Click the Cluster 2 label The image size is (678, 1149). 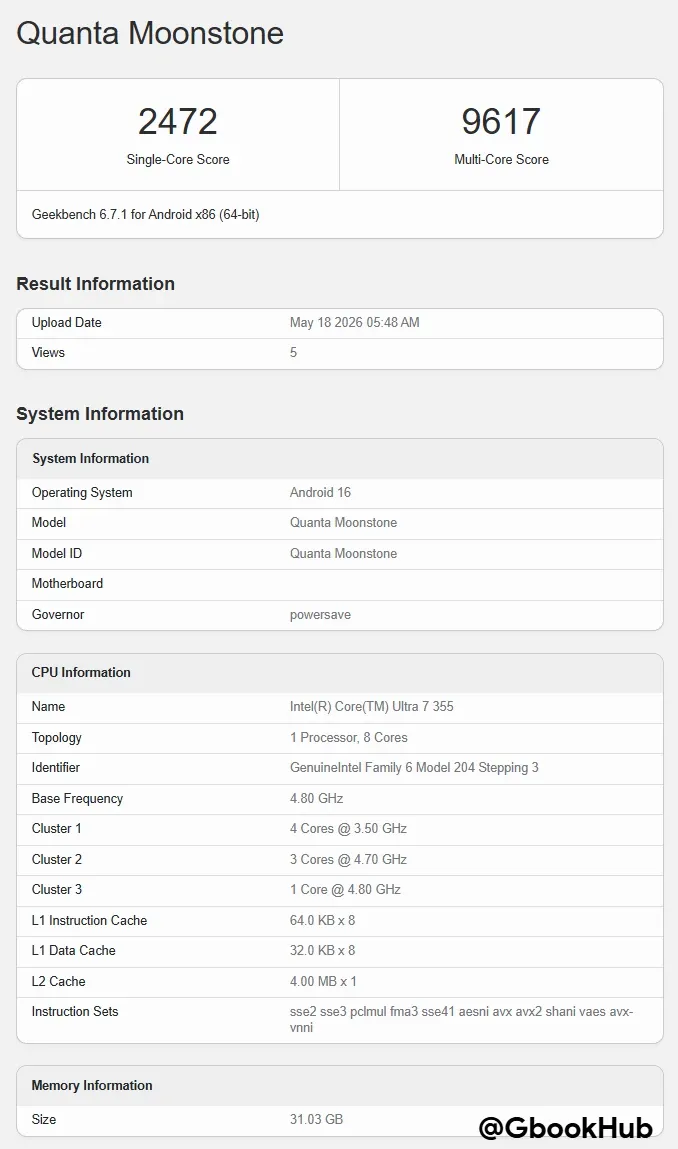click(56, 859)
